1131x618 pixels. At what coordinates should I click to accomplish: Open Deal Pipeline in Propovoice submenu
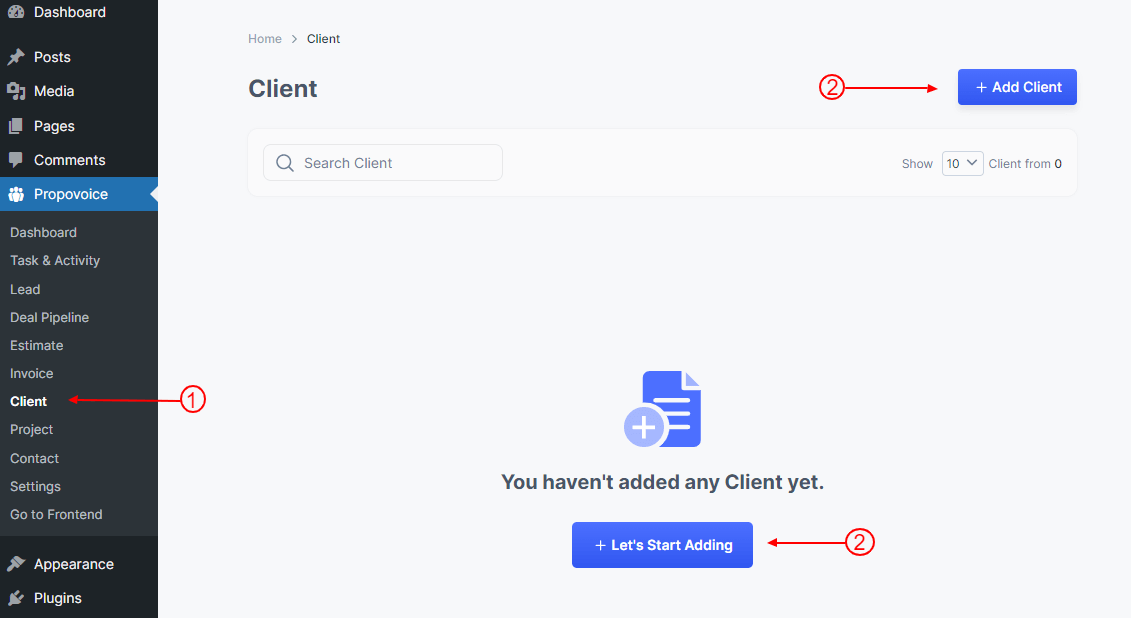(x=50, y=317)
